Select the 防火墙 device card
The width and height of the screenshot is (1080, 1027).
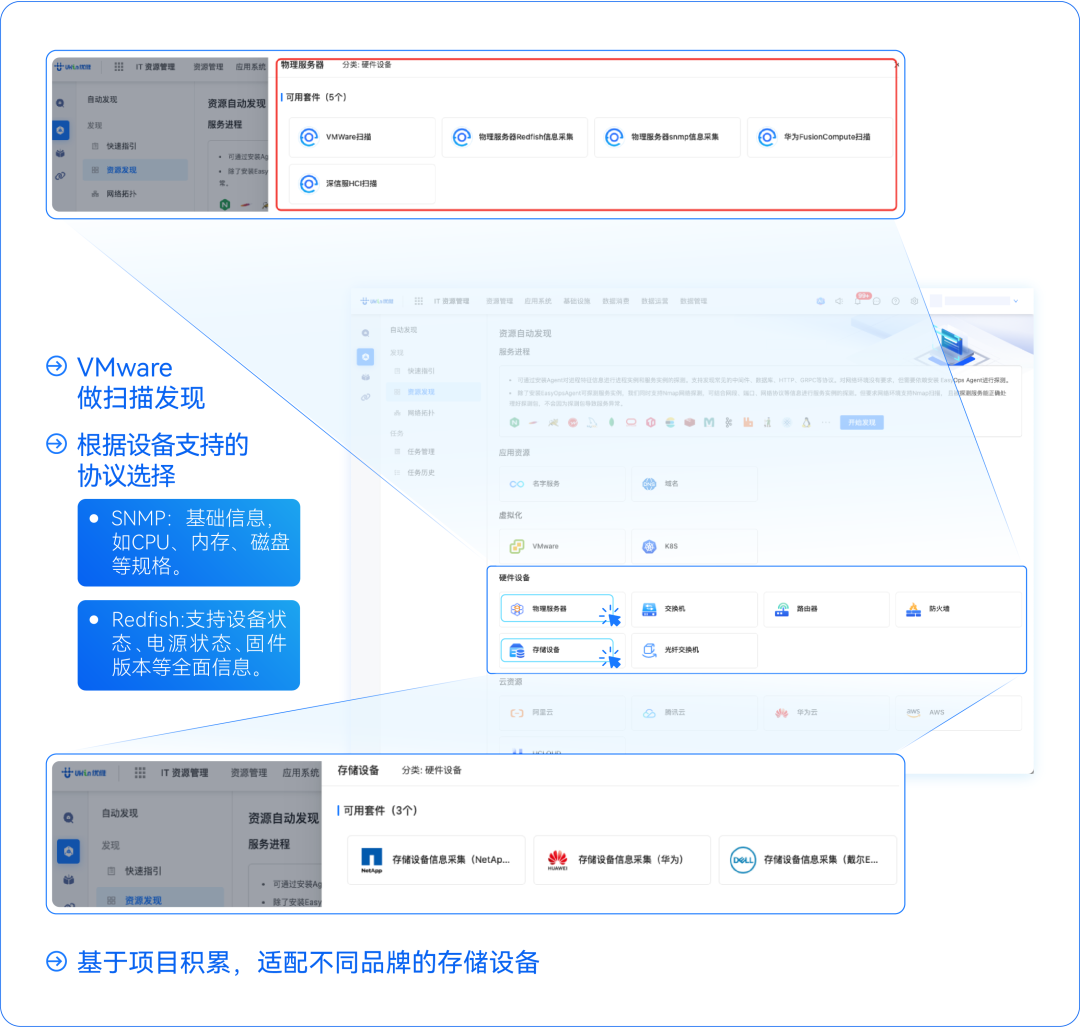point(959,609)
